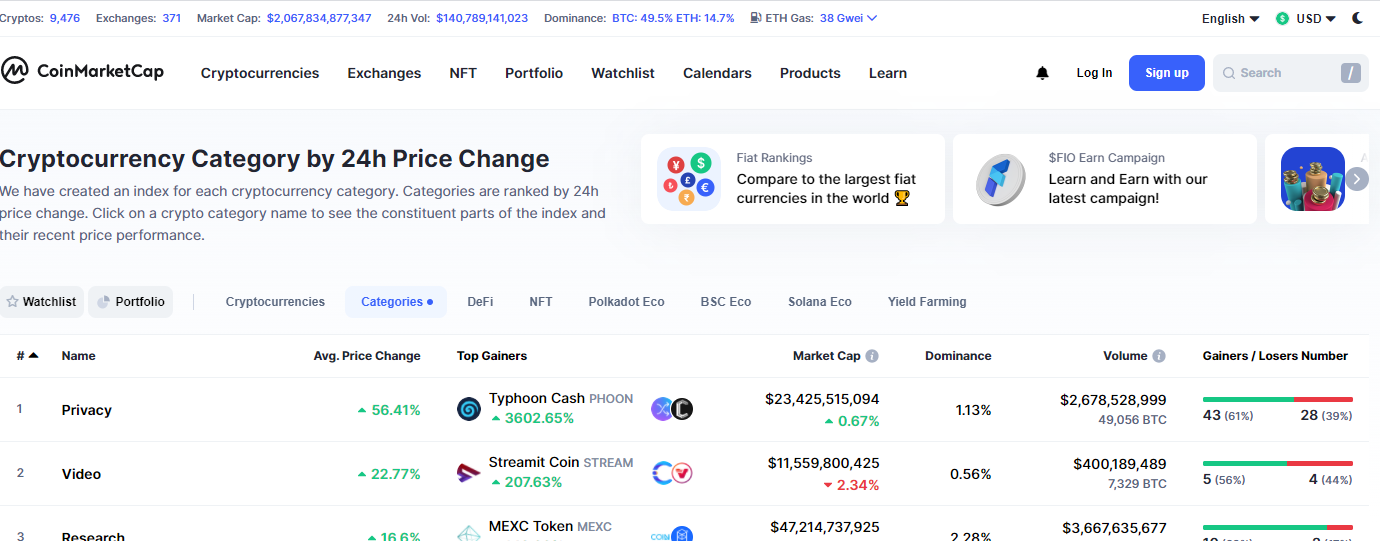The width and height of the screenshot is (1380, 541).
Task: Switch to the Polkadot Eco tab
Action: [626, 301]
